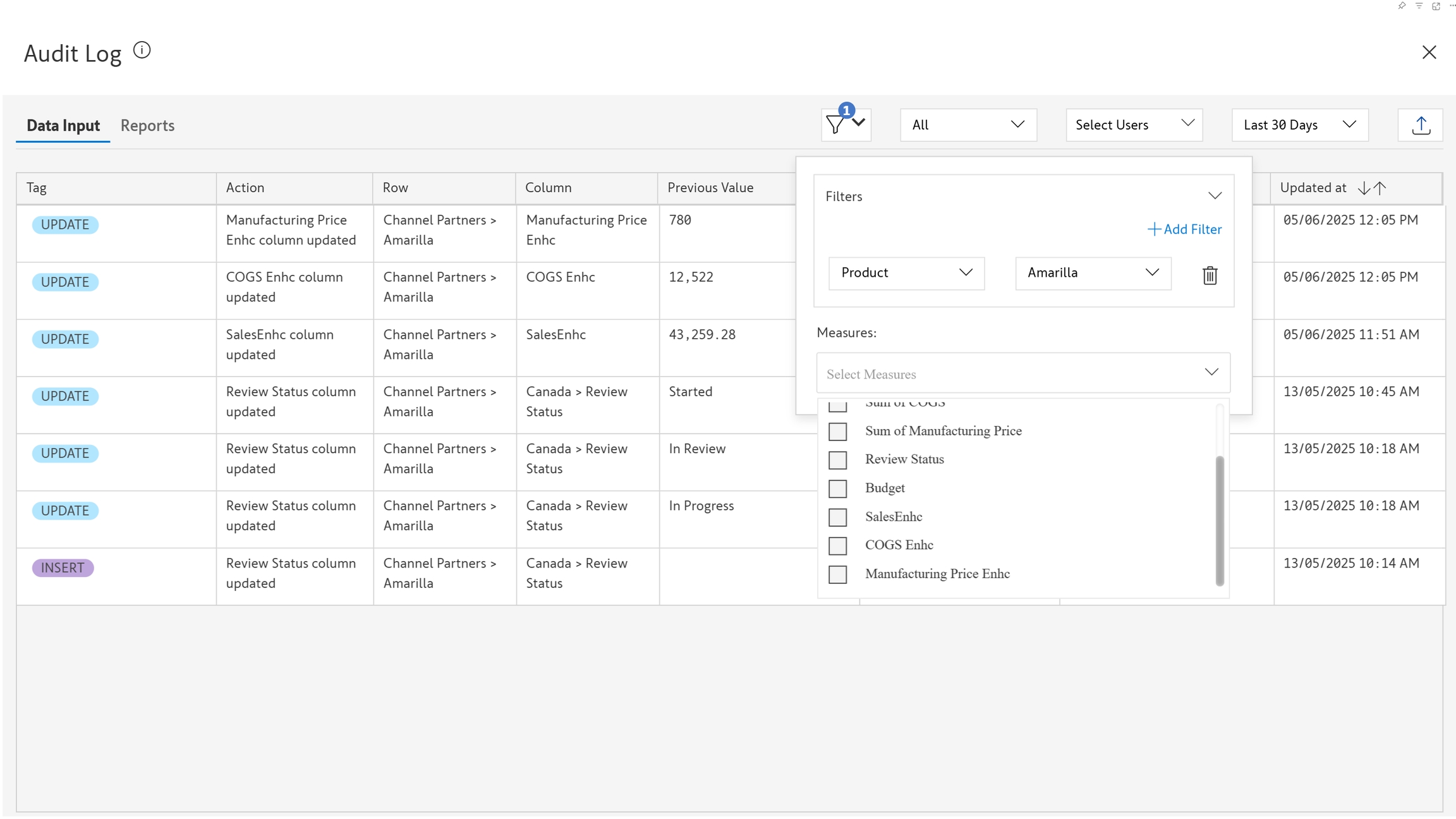Select the Data Input tab
Screen dimensions: 1456x819
(63, 125)
